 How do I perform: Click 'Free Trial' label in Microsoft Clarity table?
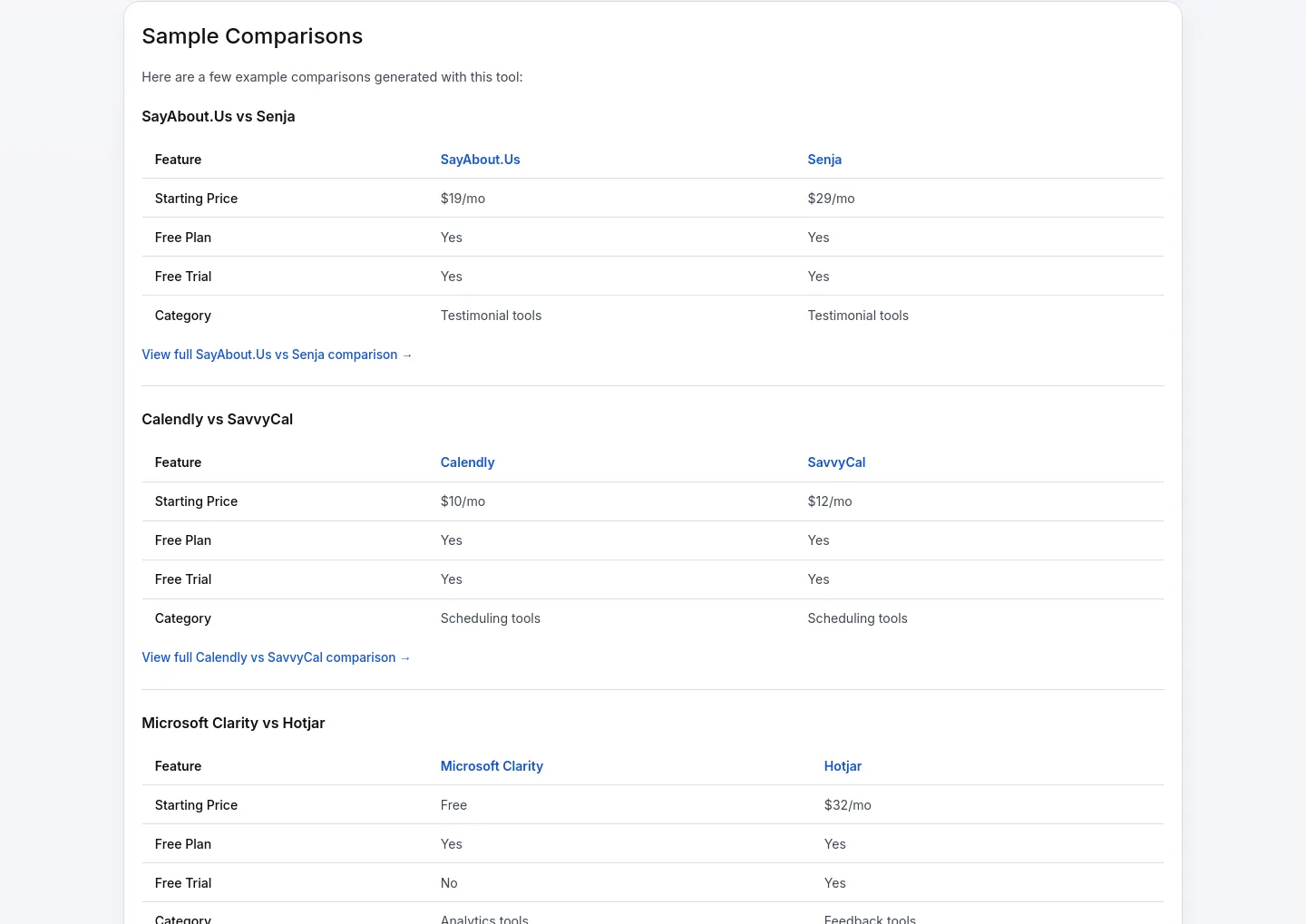point(183,883)
